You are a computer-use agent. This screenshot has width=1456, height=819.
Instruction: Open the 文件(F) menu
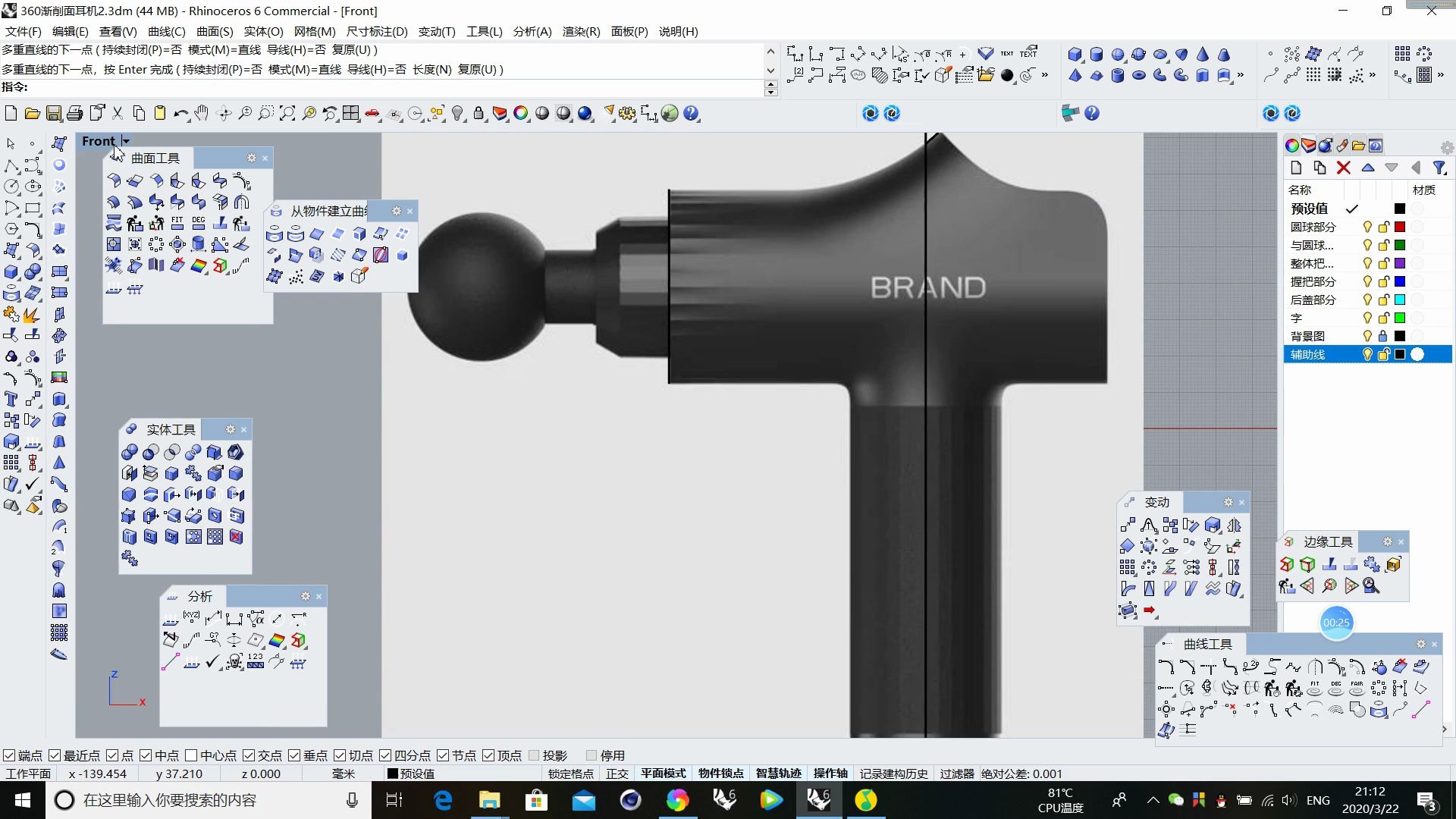(x=24, y=31)
